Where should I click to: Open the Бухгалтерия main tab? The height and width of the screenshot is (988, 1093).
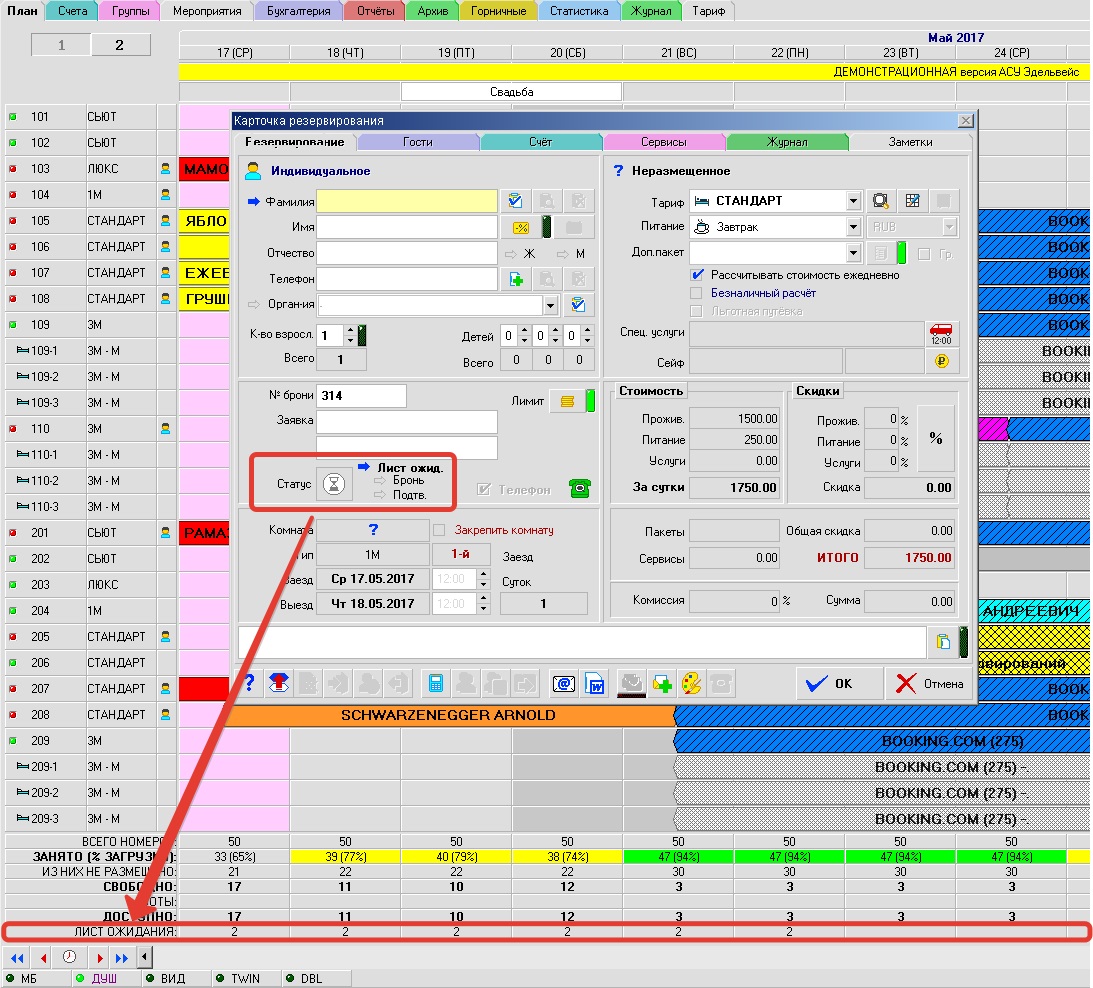pyautogui.click(x=298, y=11)
